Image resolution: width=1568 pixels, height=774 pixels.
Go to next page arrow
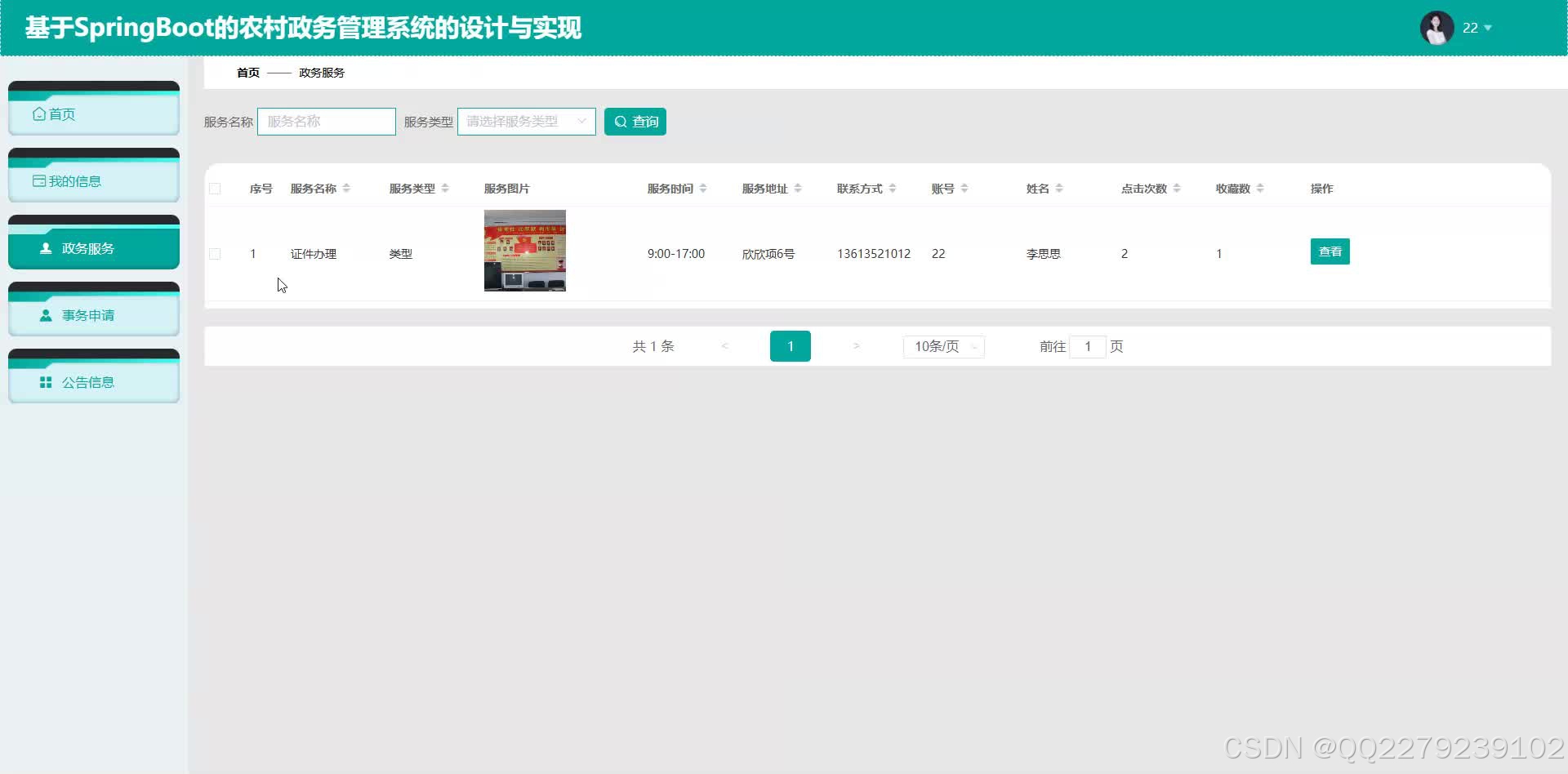856,346
